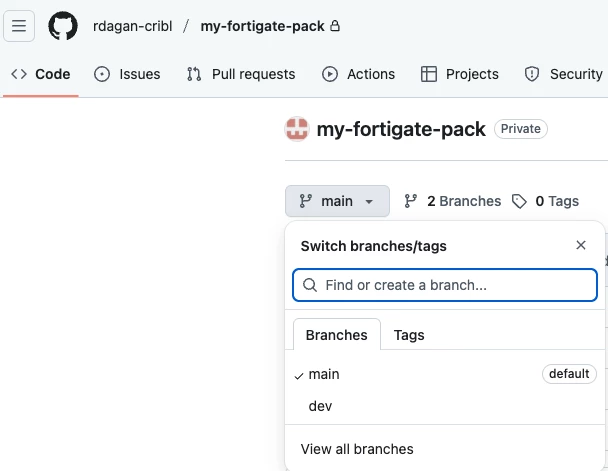The width and height of the screenshot is (608, 471).
Task: Open the rdagan-cribl owner link
Action: click(x=133, y=26)
